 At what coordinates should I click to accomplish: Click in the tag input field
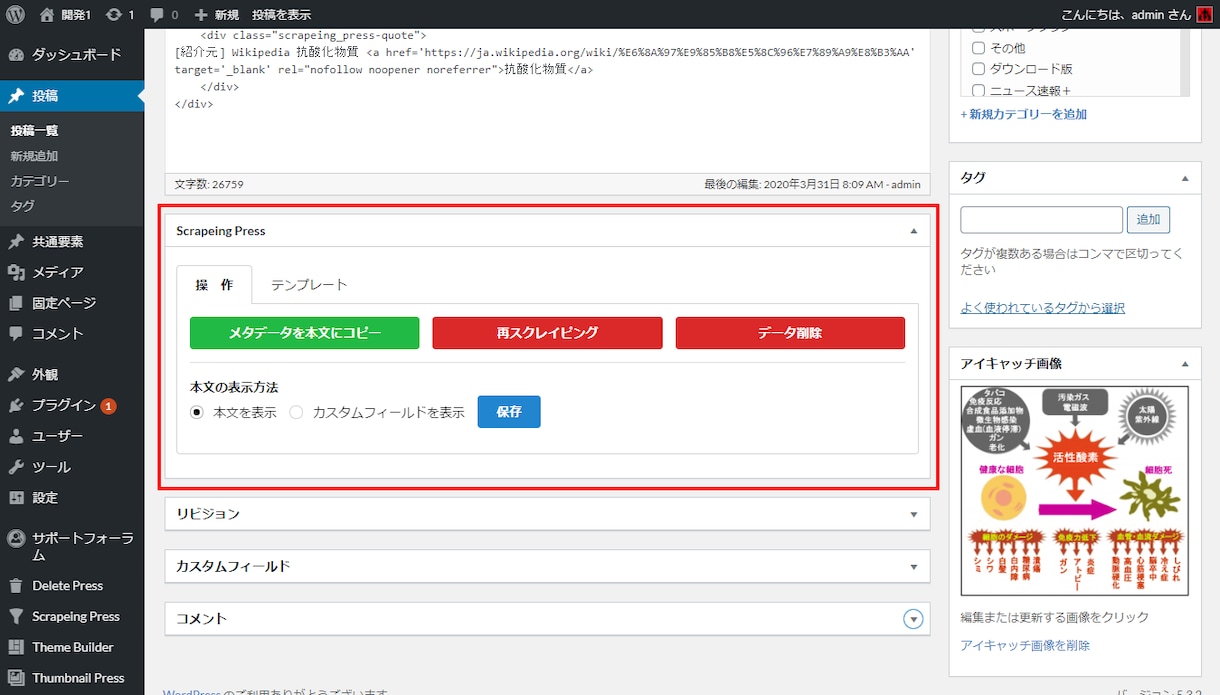[1042, 220]
